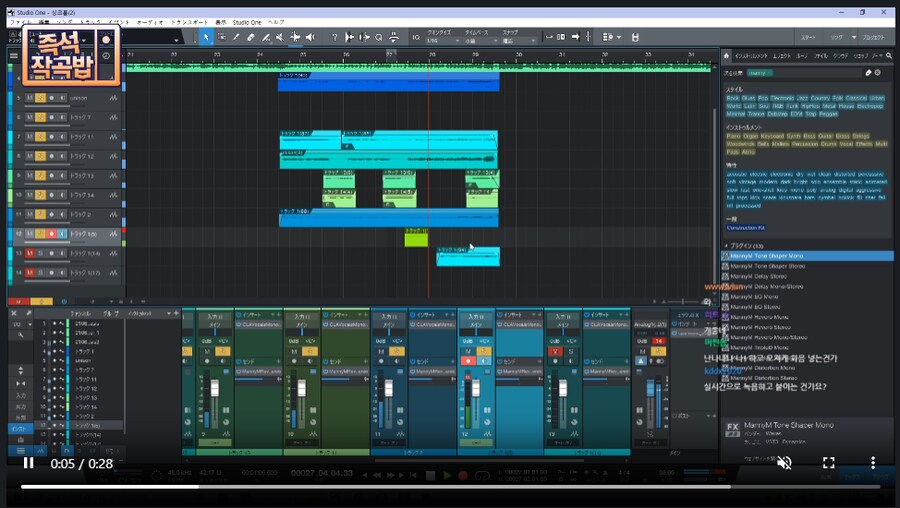The width and height of the screenshot is (900, 508).
Task: Toggle record arm on トラック 2
Action: pos(51,215)
